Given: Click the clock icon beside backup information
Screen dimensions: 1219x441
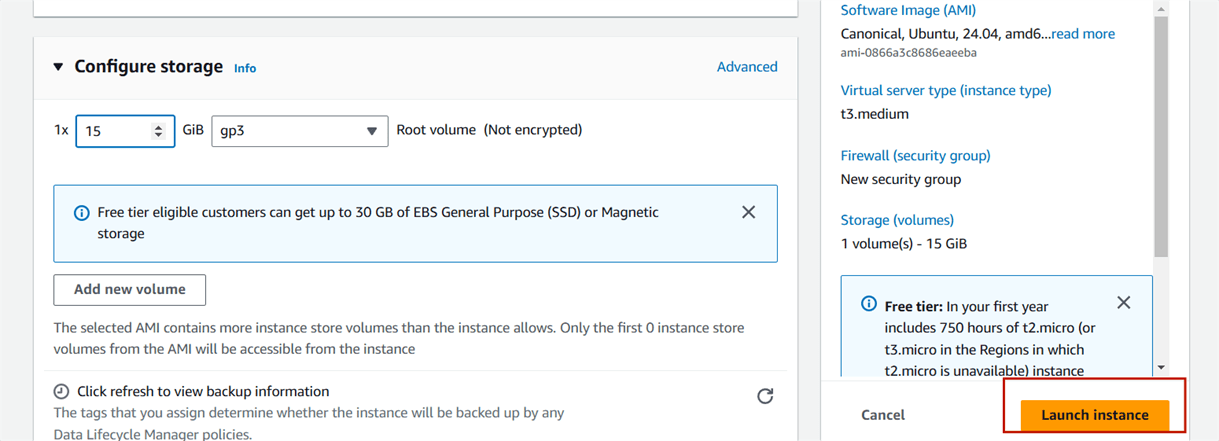Looking at the screenshot, I should tap(61, 391).
